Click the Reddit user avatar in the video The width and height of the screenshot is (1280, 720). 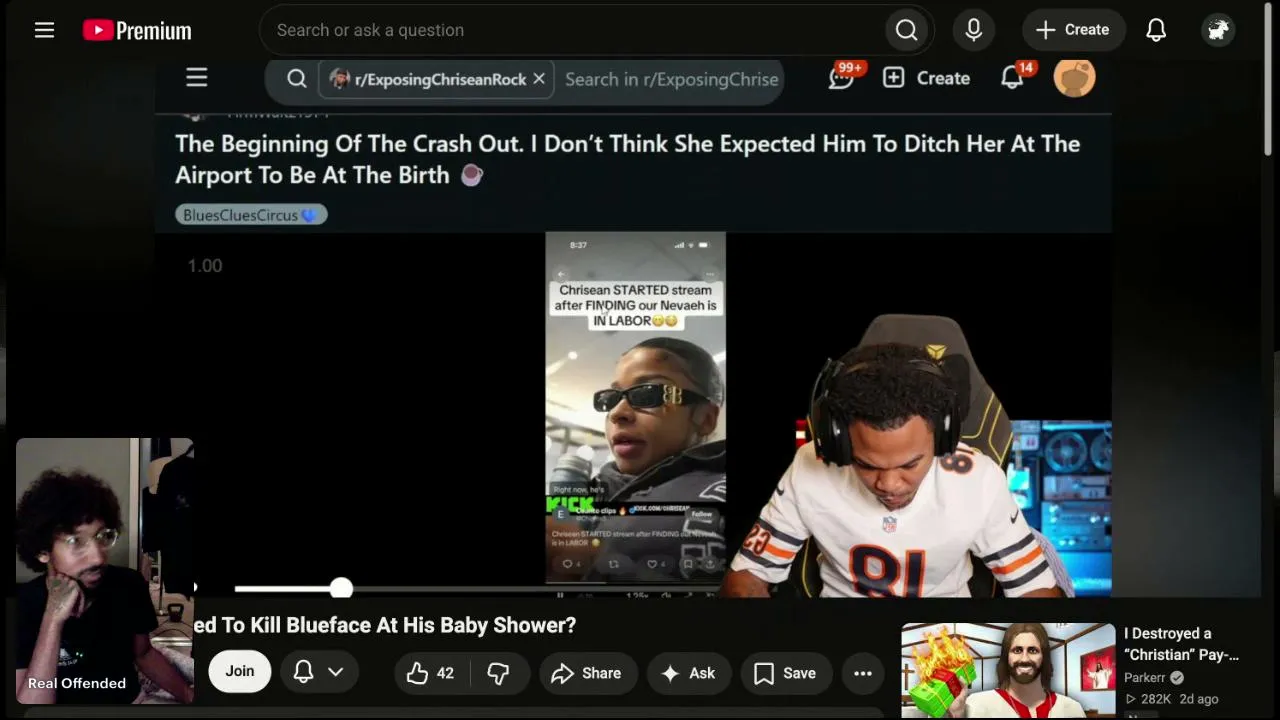click(x=1075, y=77)
